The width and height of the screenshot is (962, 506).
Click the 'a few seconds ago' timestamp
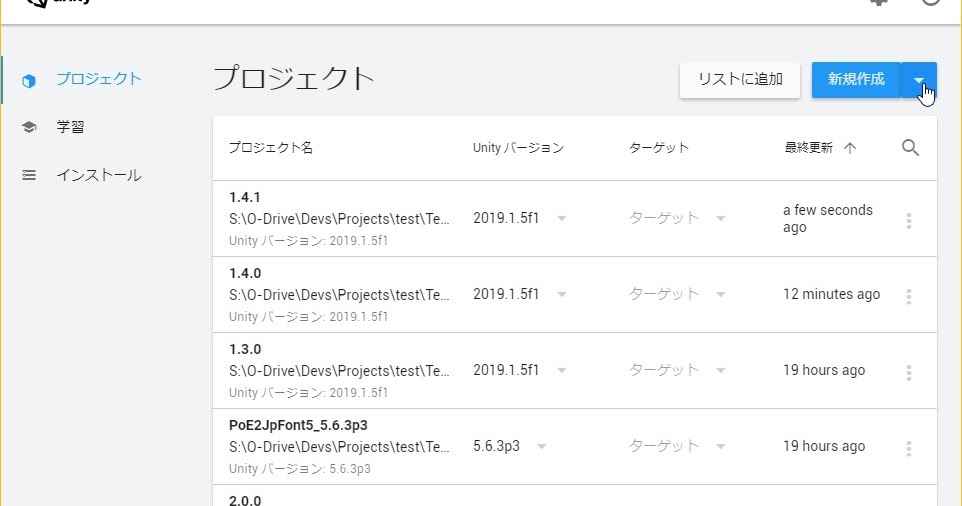click(x=828, y=218)
